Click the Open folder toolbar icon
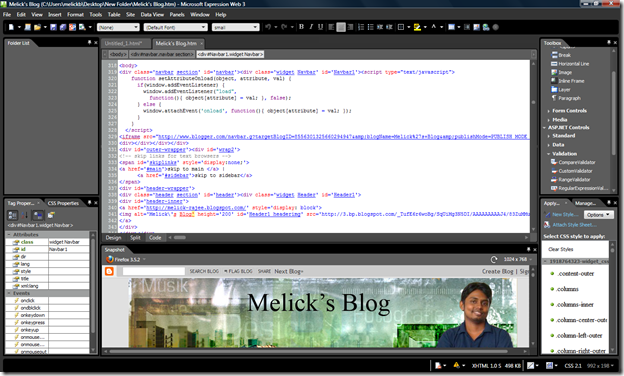This screenshot has width=624, height=376. click(x=37, y=27)
